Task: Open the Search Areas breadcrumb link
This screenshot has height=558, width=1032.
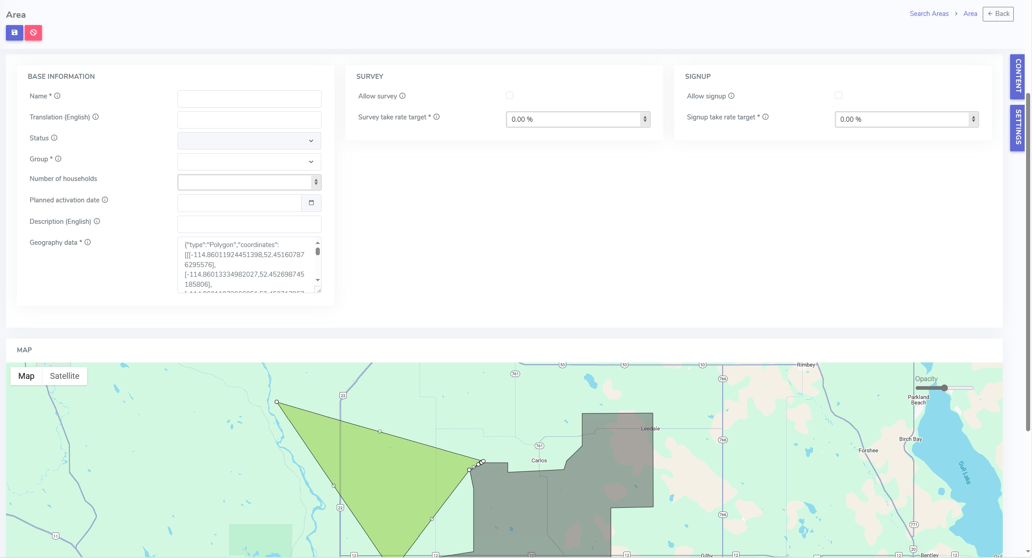Action: click(x=928, y=14)
